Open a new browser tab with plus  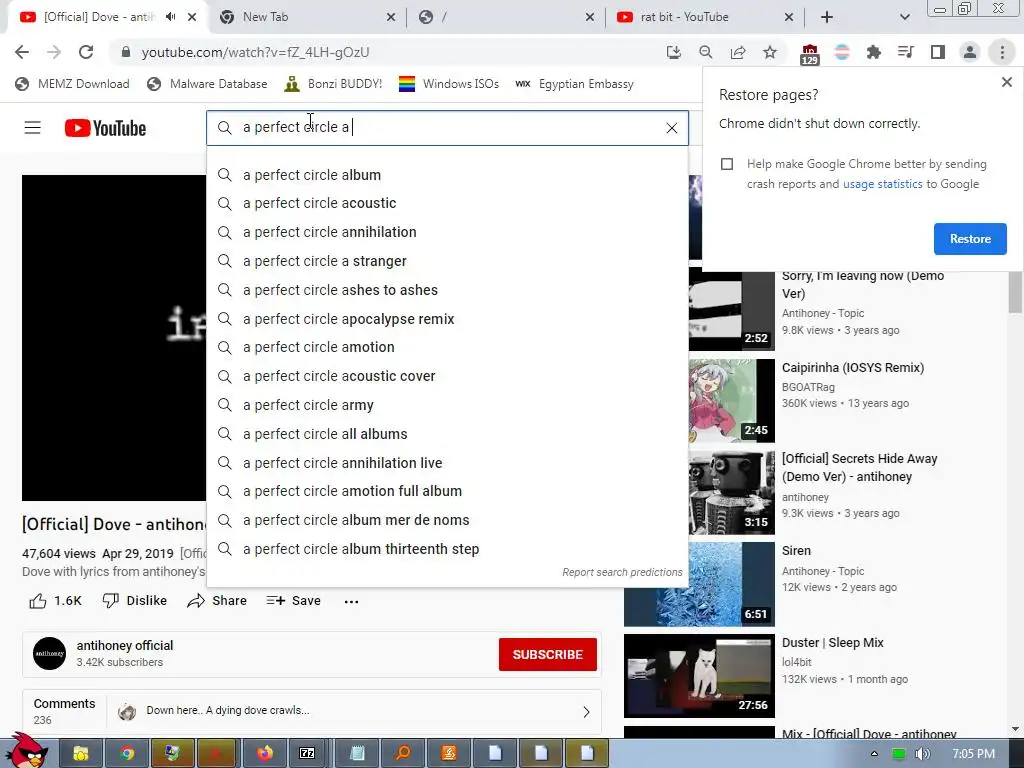(x=827, y=17)
